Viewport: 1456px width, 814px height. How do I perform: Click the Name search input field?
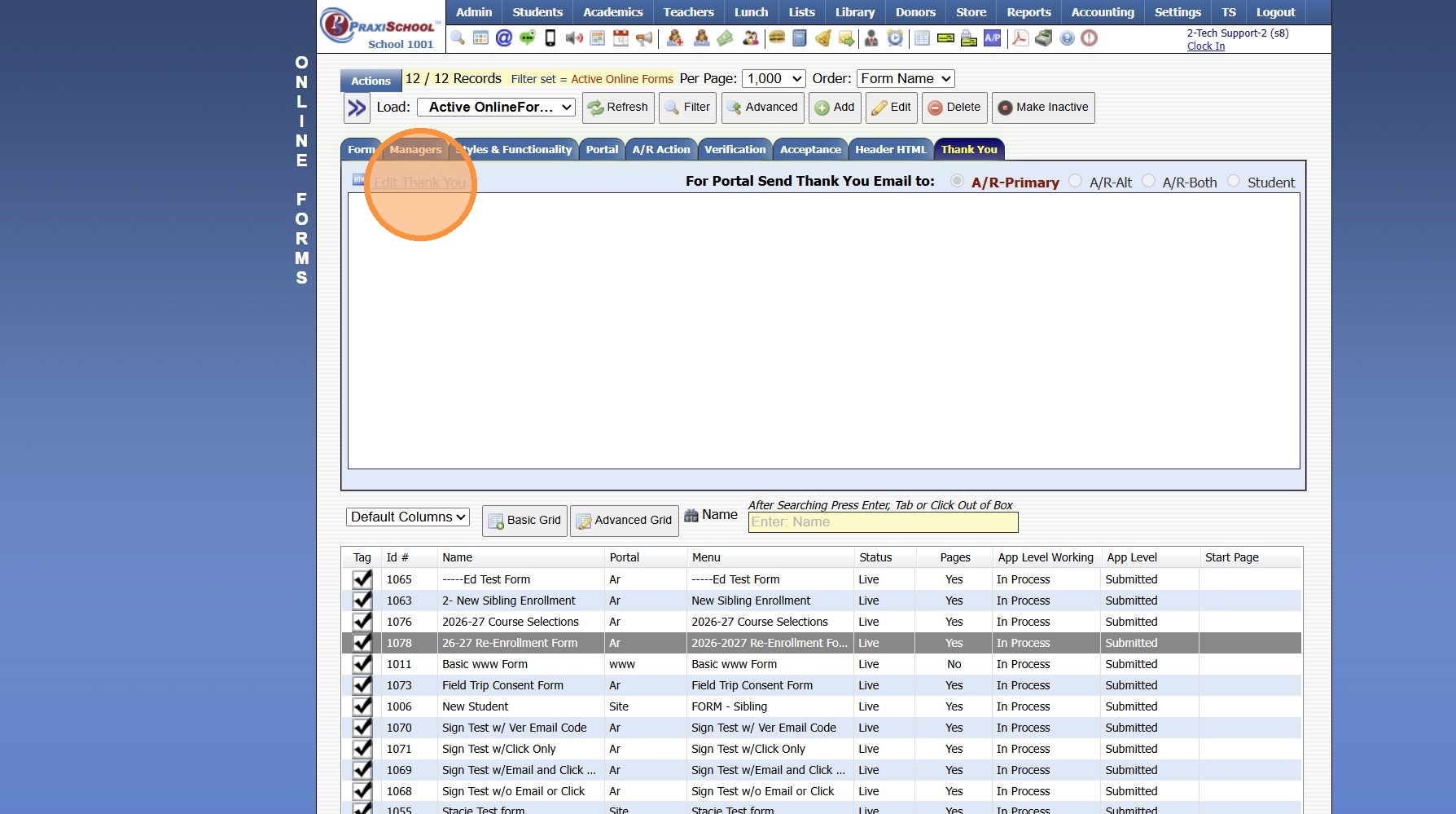click(883, 522)
